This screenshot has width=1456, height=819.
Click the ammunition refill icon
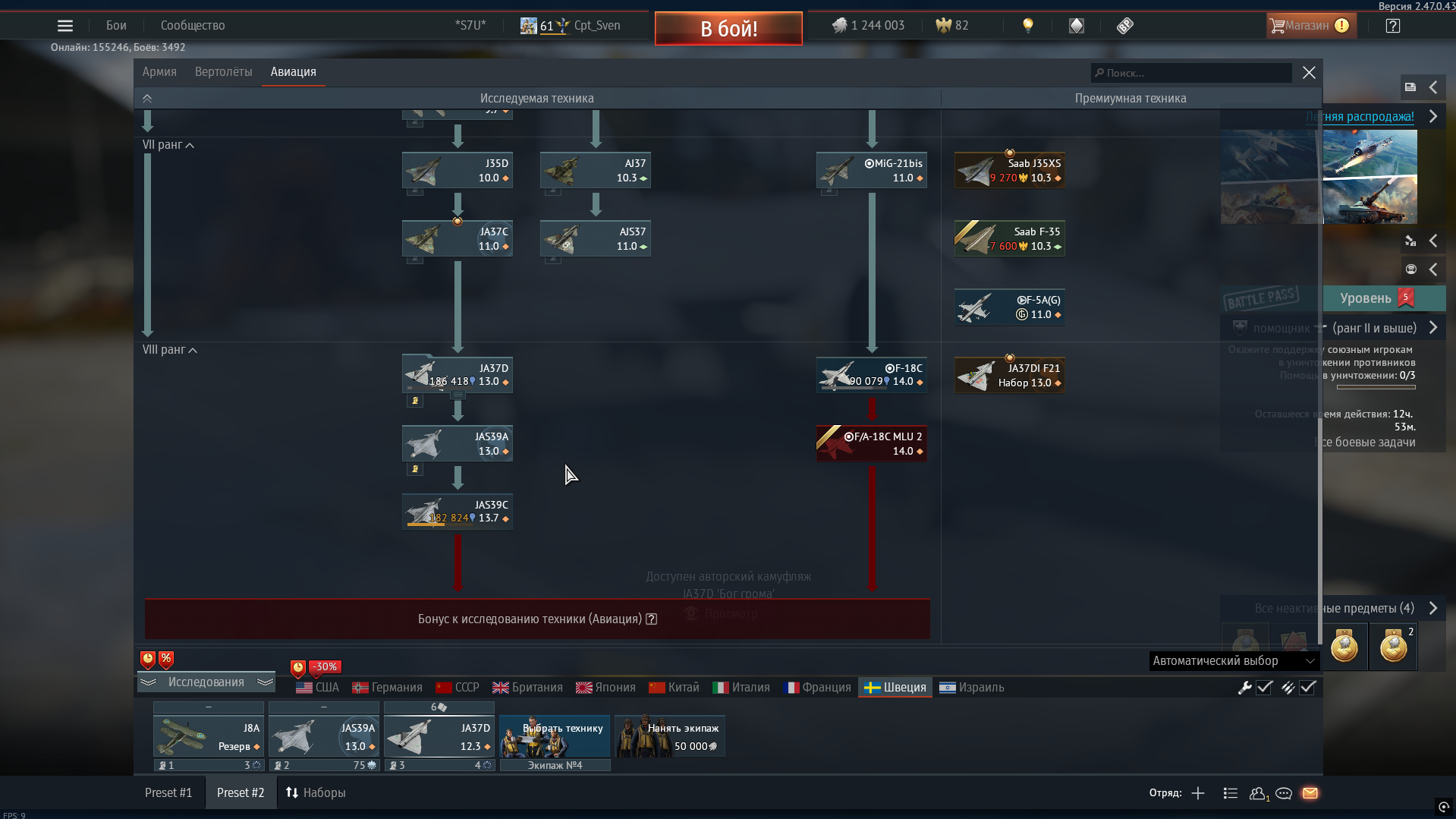(x=1288, y=688)
